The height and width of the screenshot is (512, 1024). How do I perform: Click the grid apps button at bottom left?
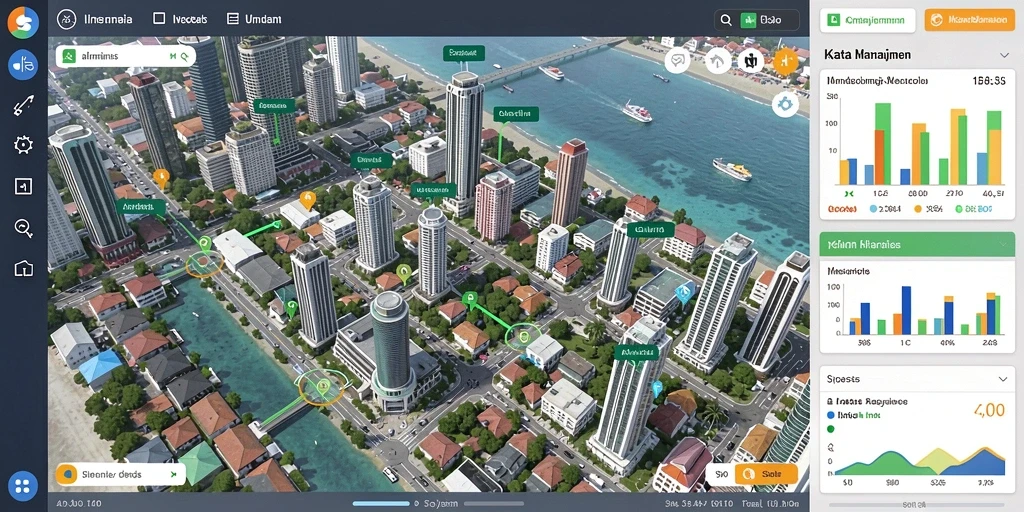click(x=23, y=486)
